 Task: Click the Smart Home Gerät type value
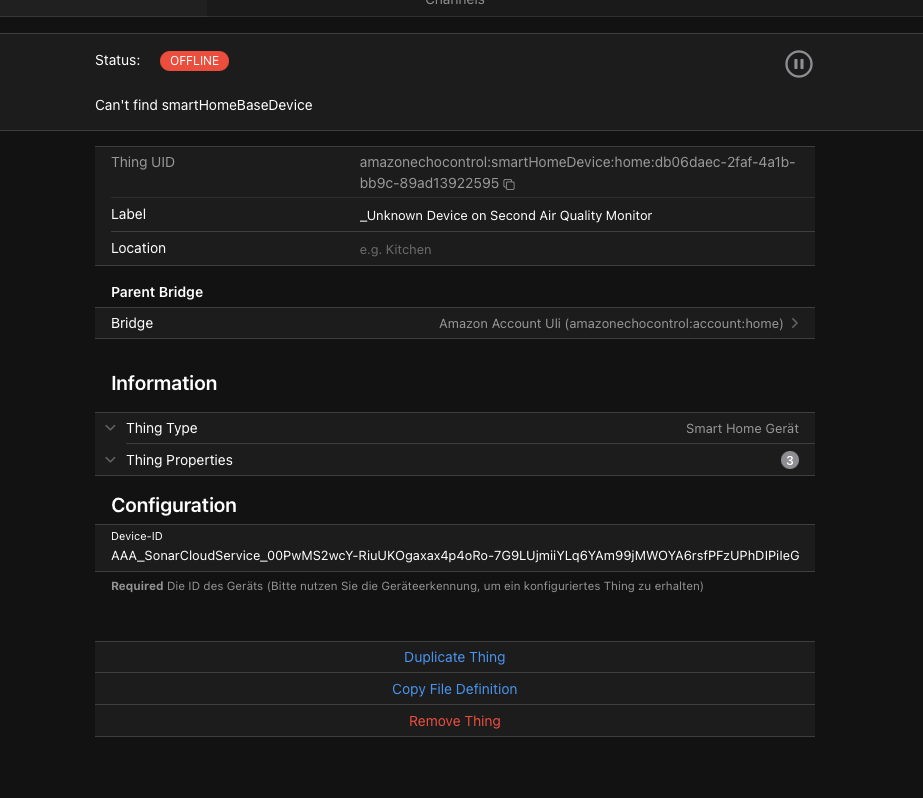pos(742,429)
